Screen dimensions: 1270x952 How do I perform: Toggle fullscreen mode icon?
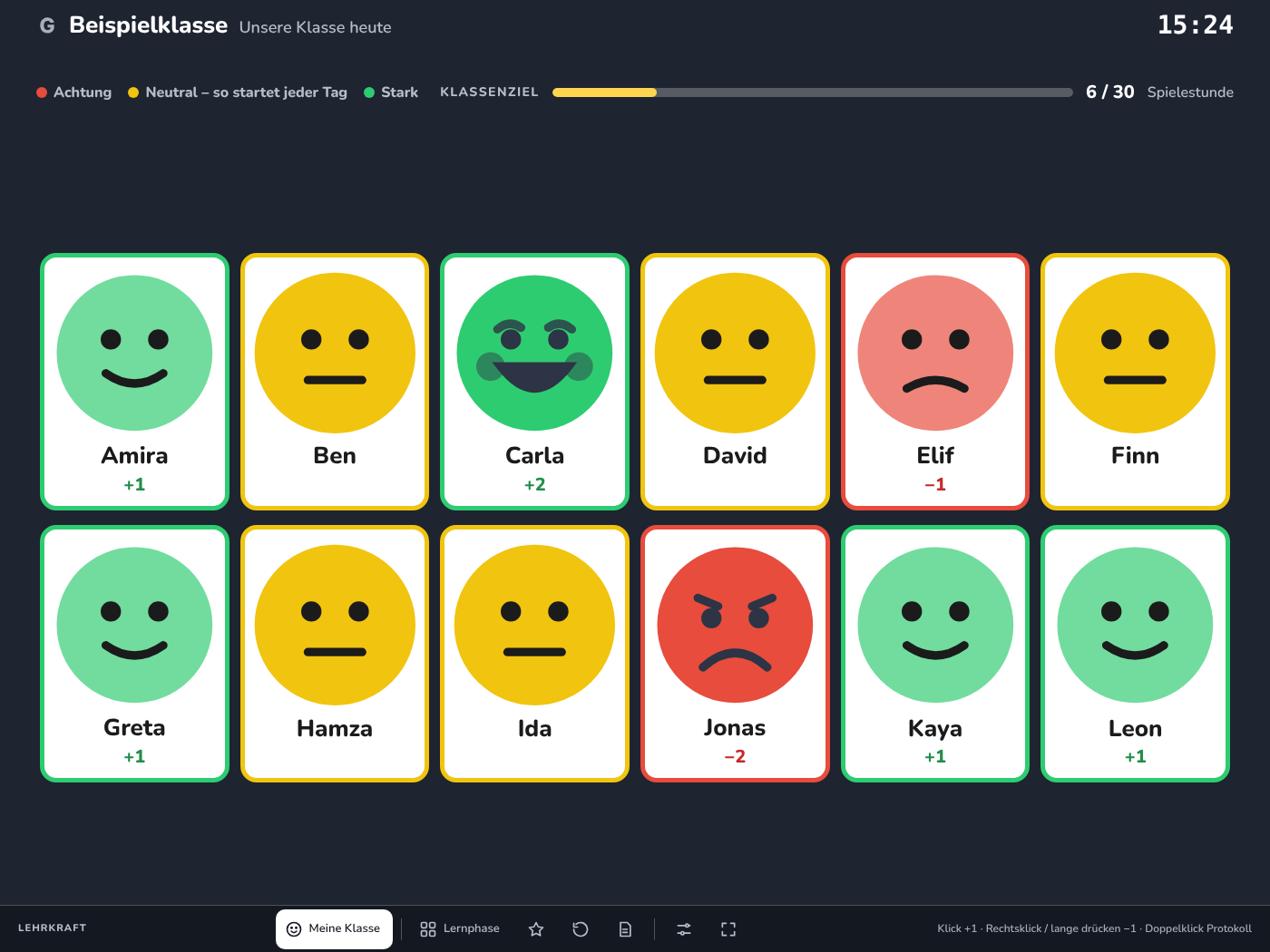pyautogui.click(x=728, y=929)
